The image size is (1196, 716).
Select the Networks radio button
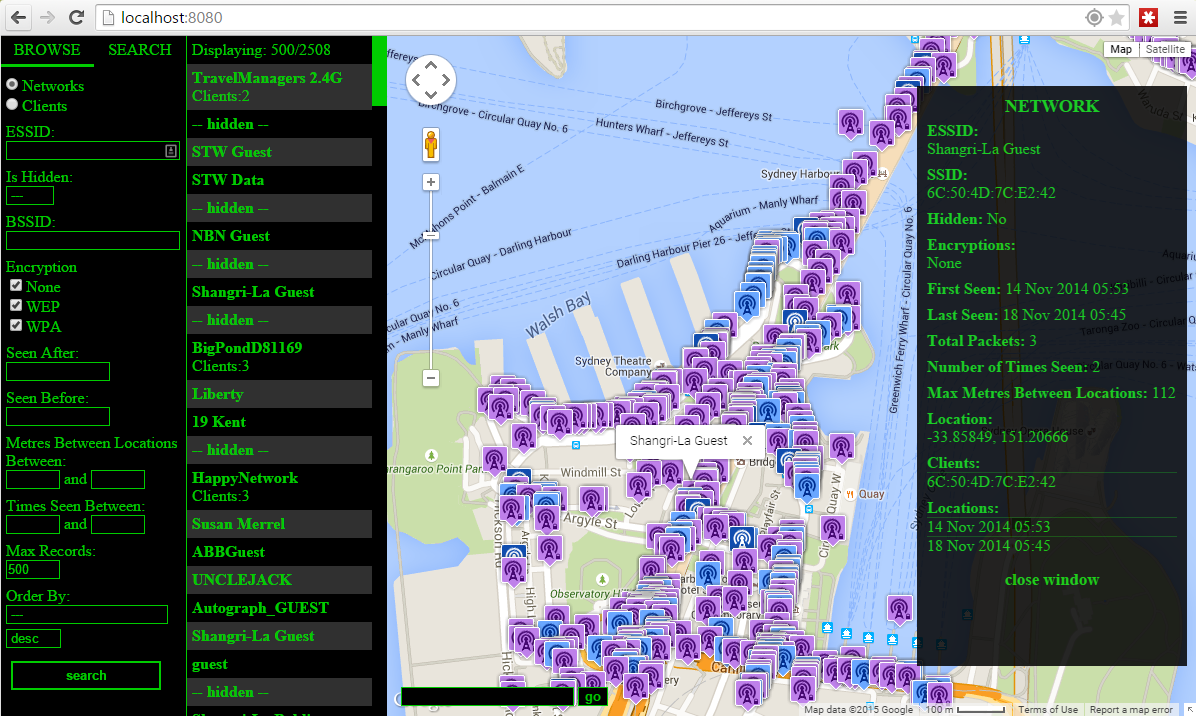click(x=12, y=85)
